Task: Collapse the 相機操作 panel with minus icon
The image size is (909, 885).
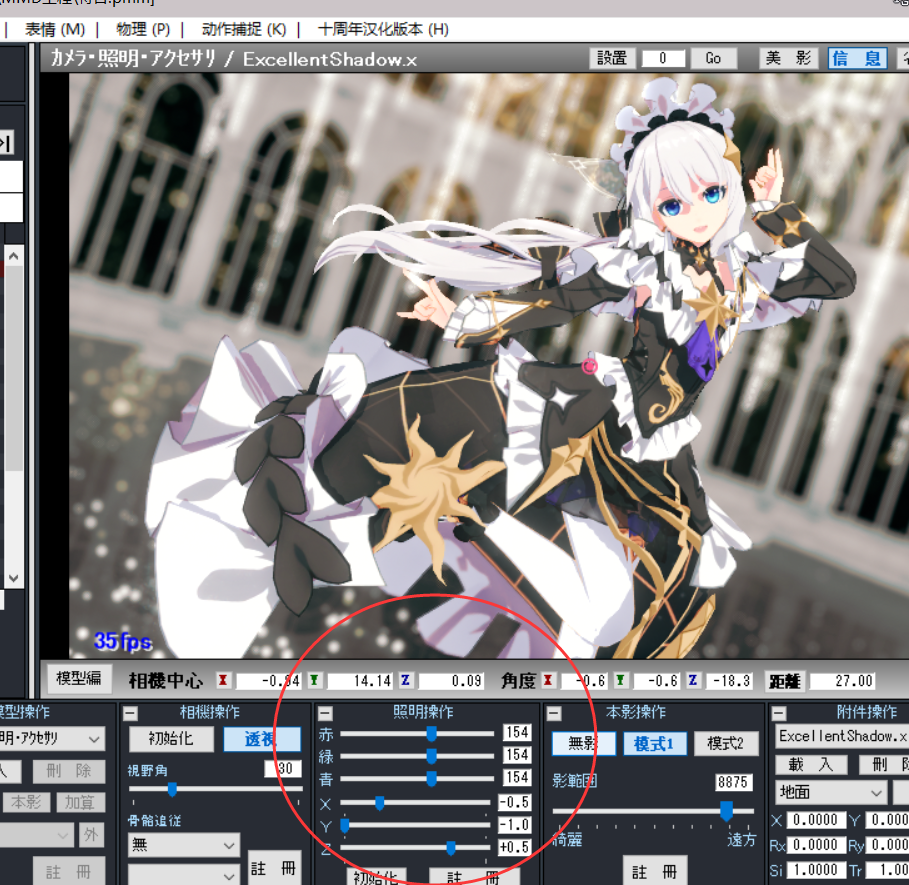Action: click(x=130, y=713)
